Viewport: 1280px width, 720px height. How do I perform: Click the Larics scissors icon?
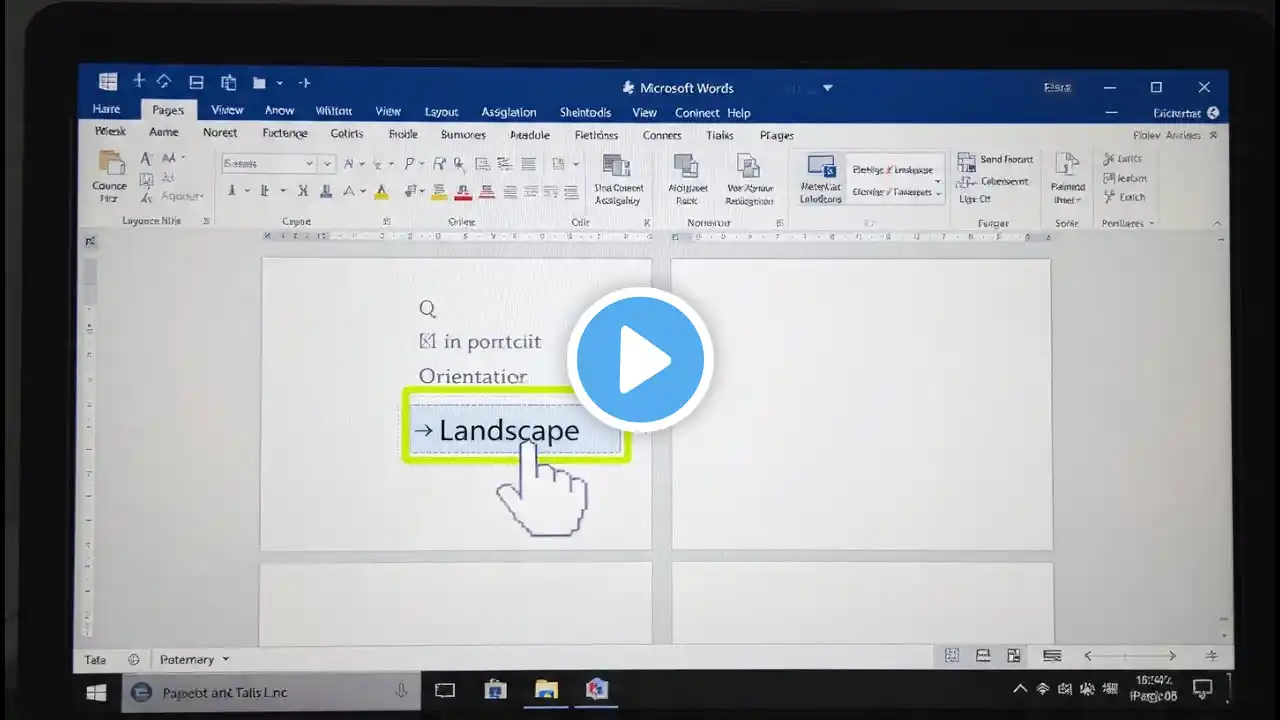coord(1108,159)
